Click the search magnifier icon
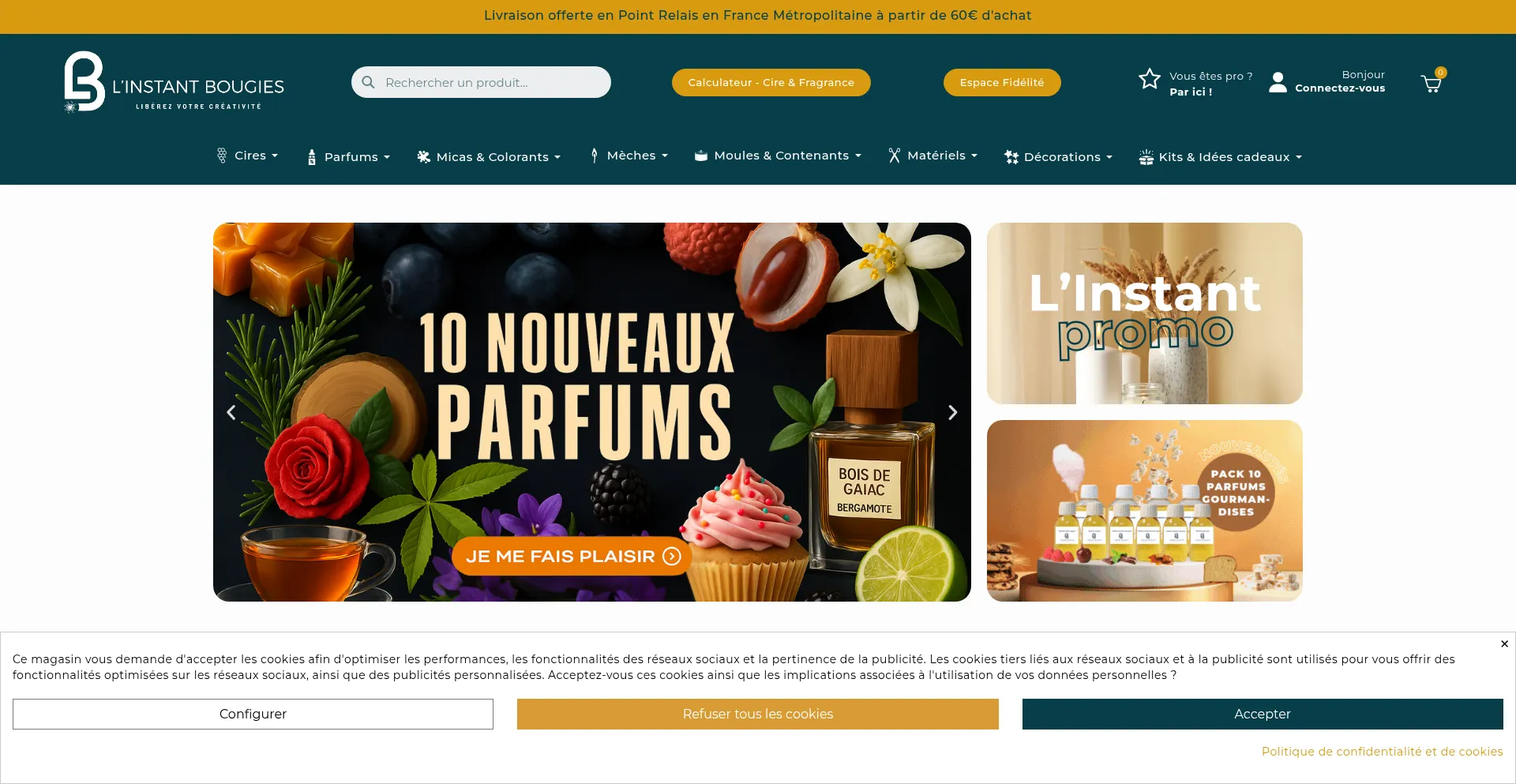The image size is (1516, 784). [x=368, y=82]
